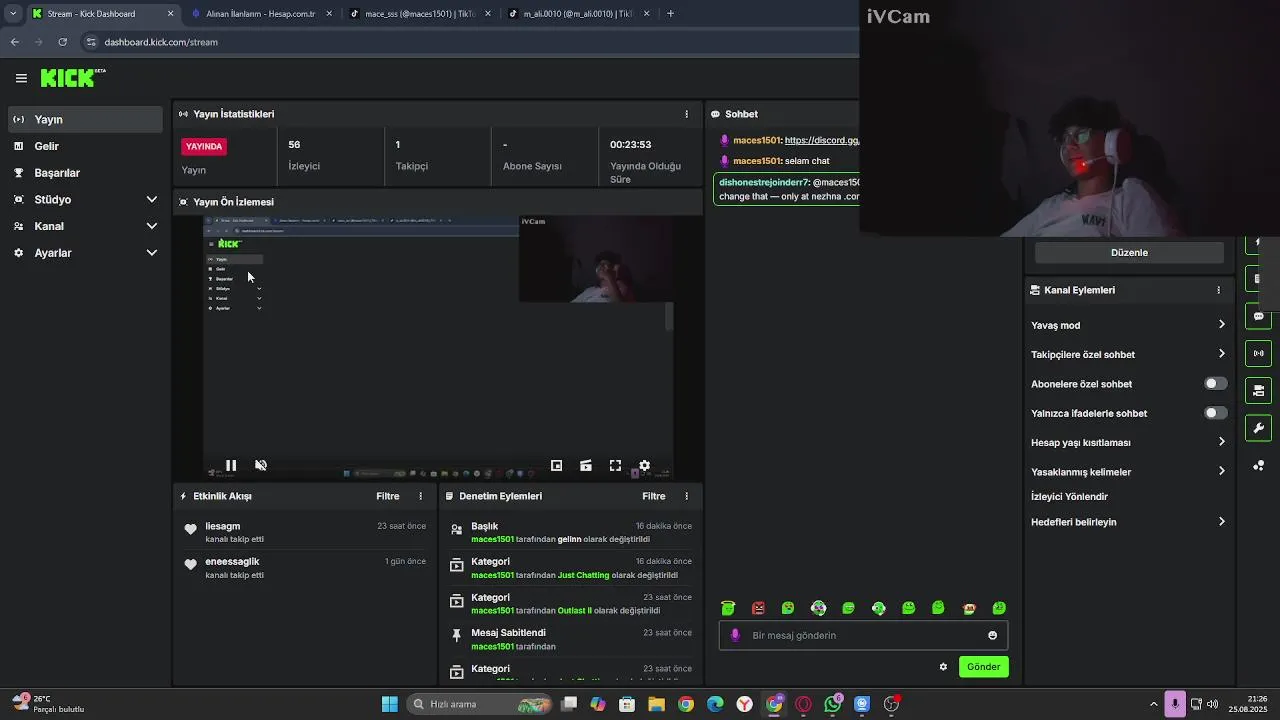This screenshot has height=720, width=1280.
Task: Select the broadcast signal icon in right toolbar
Action: [x=1259, y=353]
